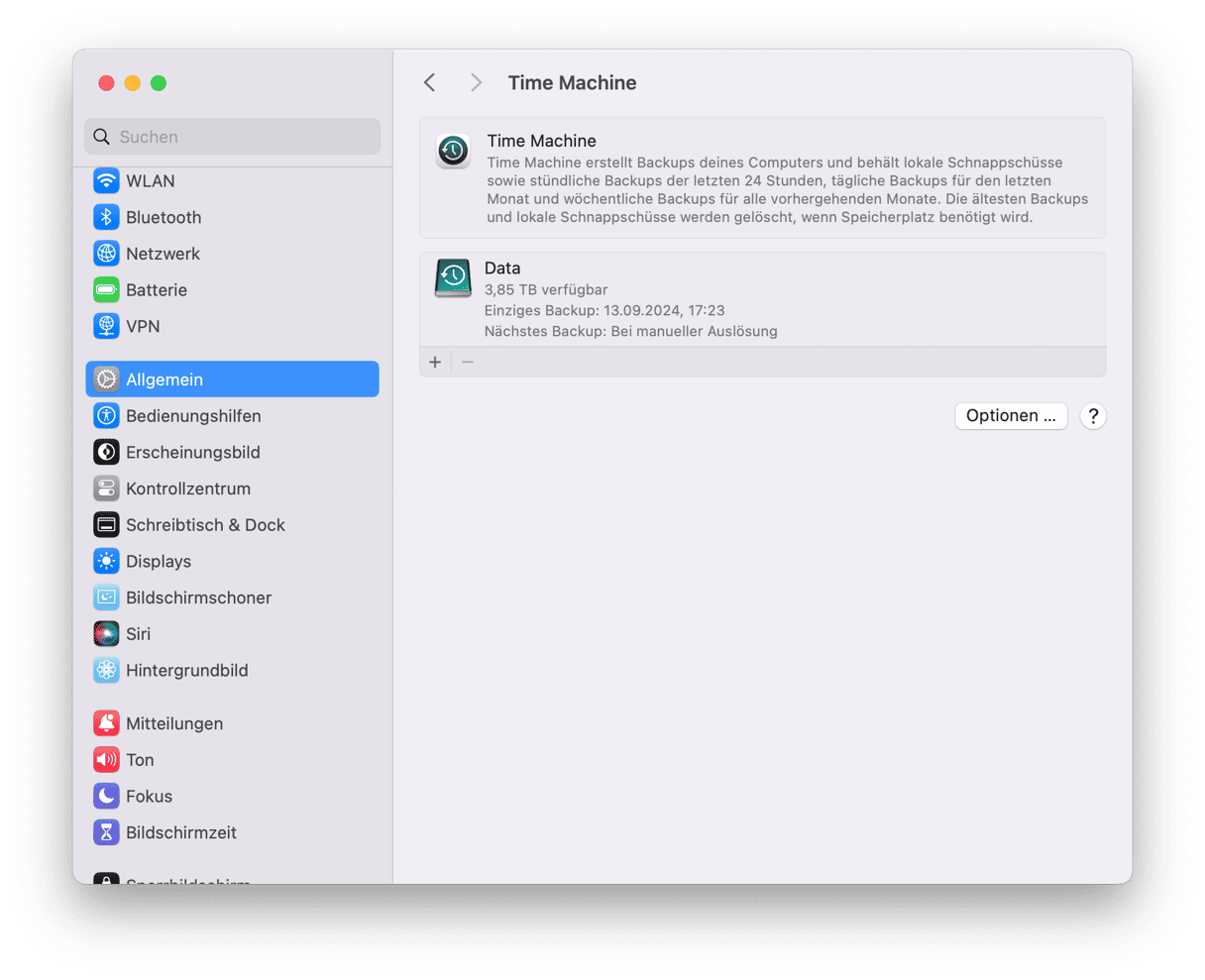This screenshot has height=980, width=1205.
Task: Select the Ton label in sidebar
Action: pyautogui.click(x=140, y=760)
